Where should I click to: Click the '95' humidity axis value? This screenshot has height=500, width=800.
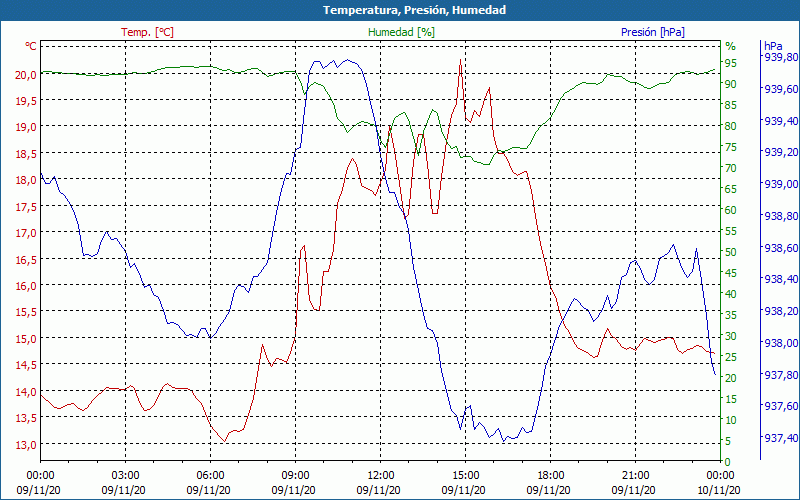click(731, 63)
